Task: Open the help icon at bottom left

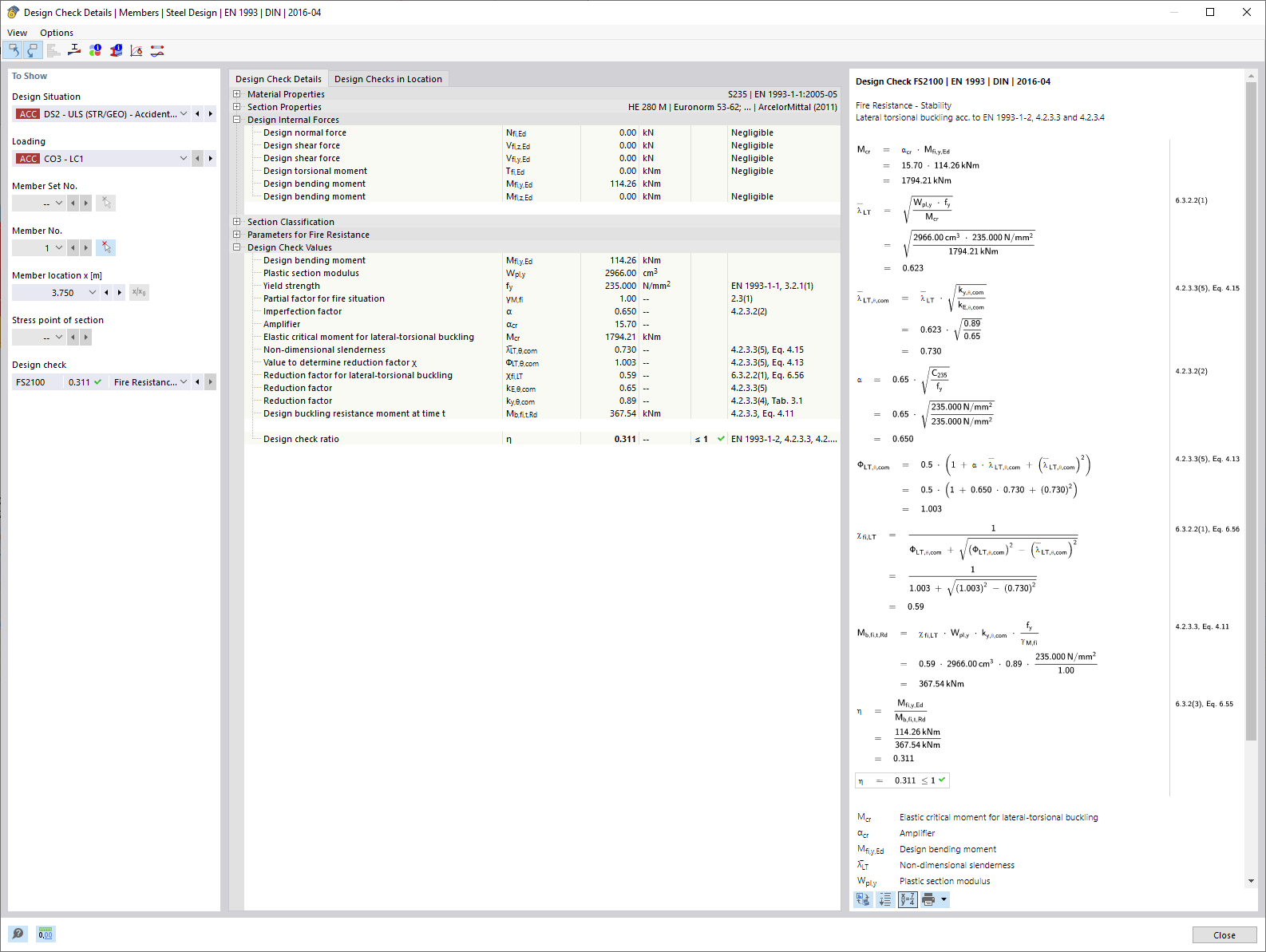Action: pyautogui.click(x=18, y=933)
